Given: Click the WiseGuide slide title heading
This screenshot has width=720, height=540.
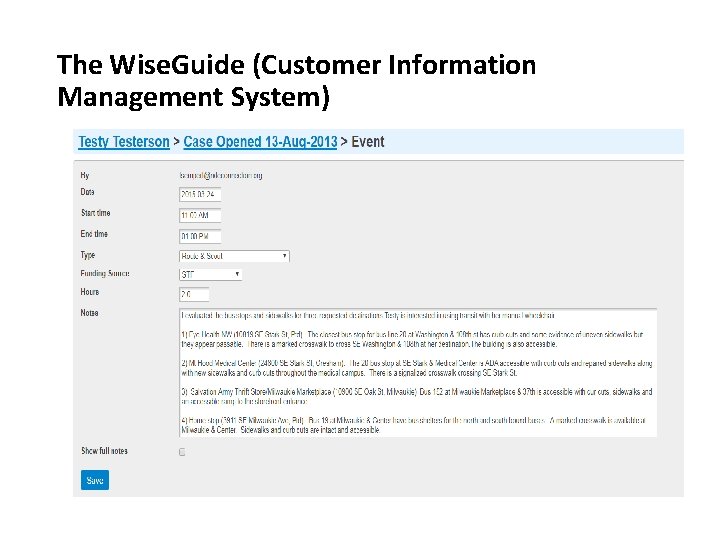Looking at the screenshot, I should coord(297,80).
